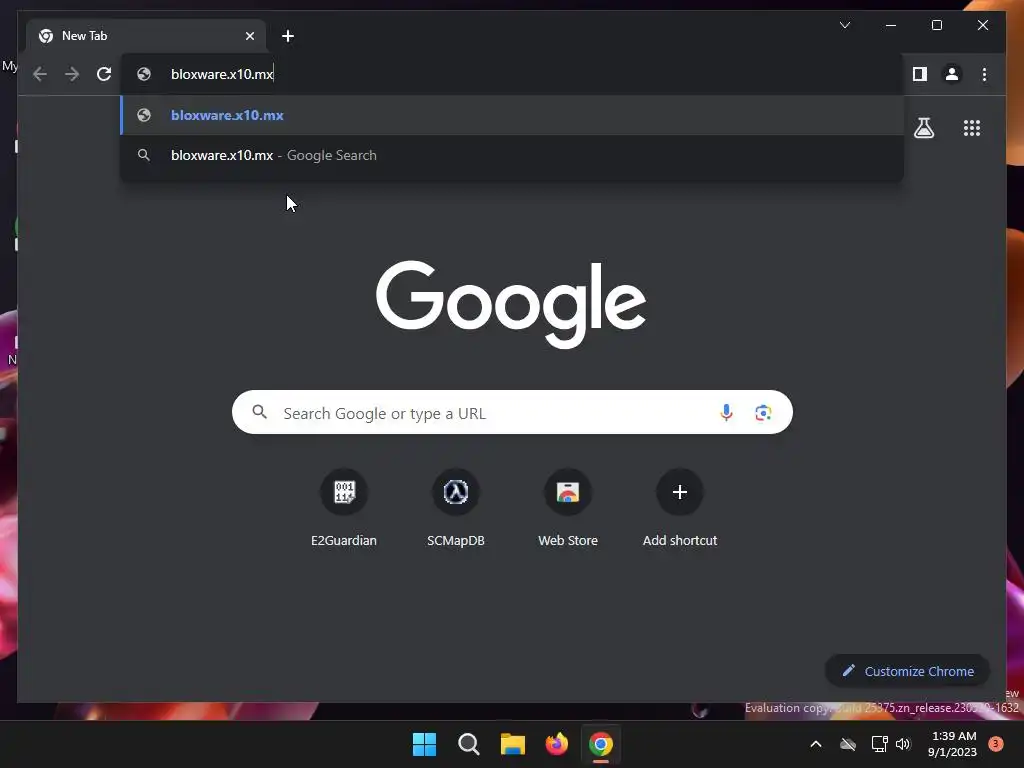Choose bloxware.x10.mx Google Search suggestion
1024x768 pixels.
pos(512,155)
